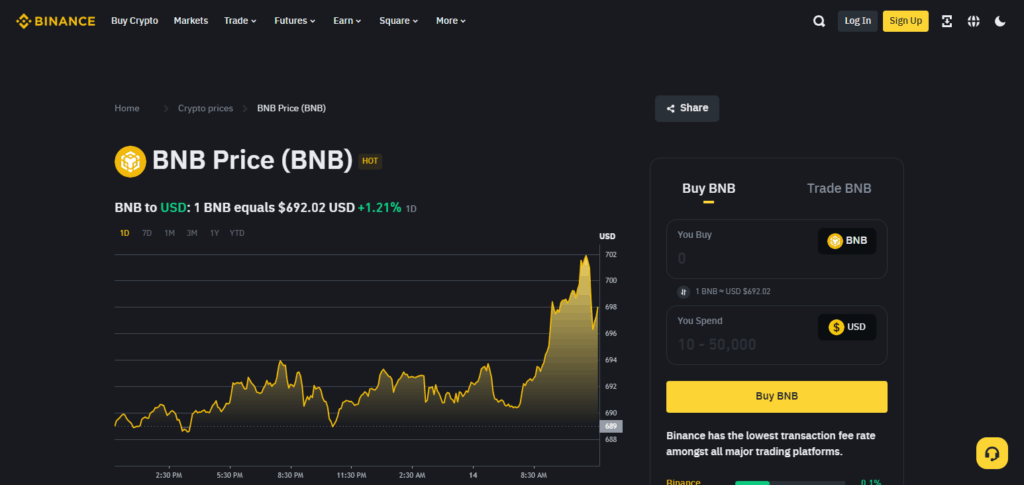The width and height of the screenshot is (1024, 485).
Task: Expand the Earn menu
Action: (x=347, y=21)
